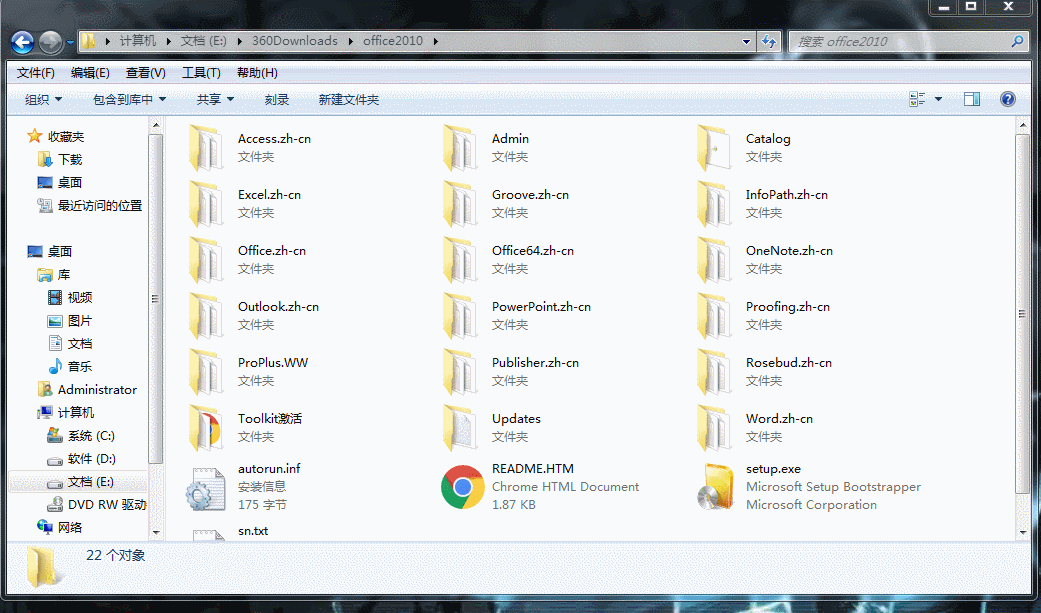Select the Updates folder icon
The image size is (1041, 613).
tap(460, 428)
